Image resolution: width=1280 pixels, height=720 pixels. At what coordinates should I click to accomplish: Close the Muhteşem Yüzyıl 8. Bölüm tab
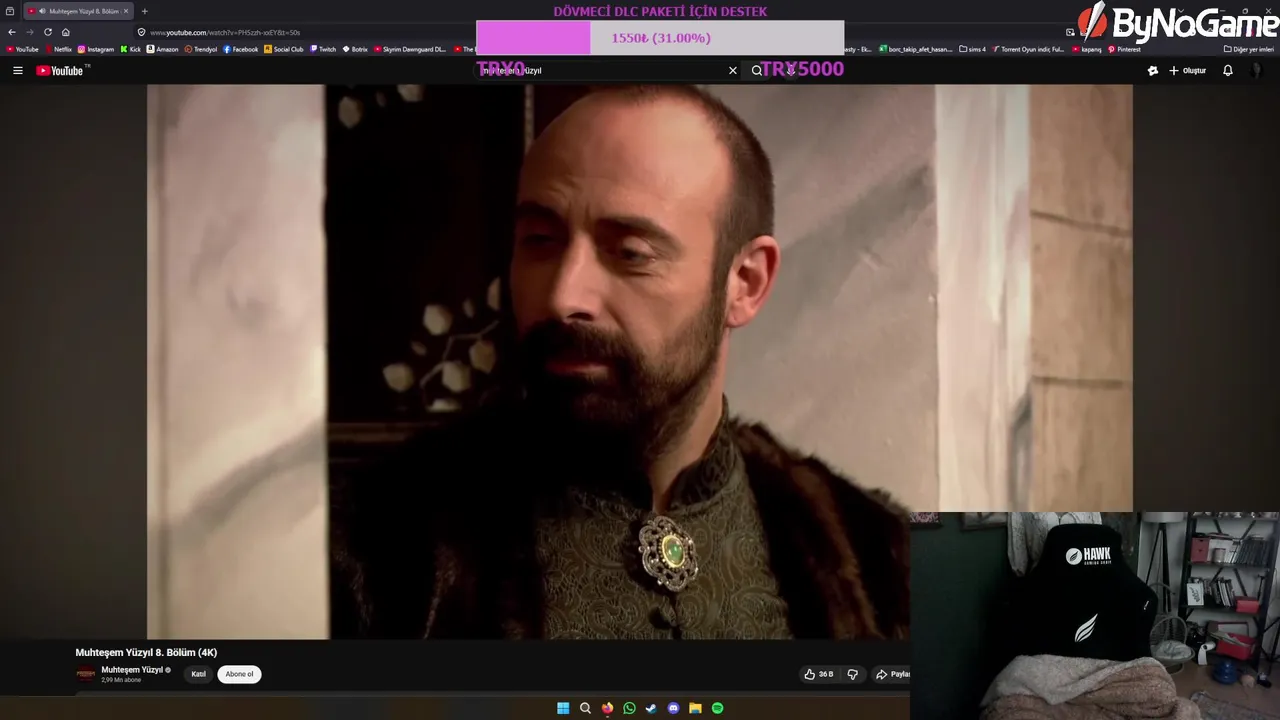(126, 11)
